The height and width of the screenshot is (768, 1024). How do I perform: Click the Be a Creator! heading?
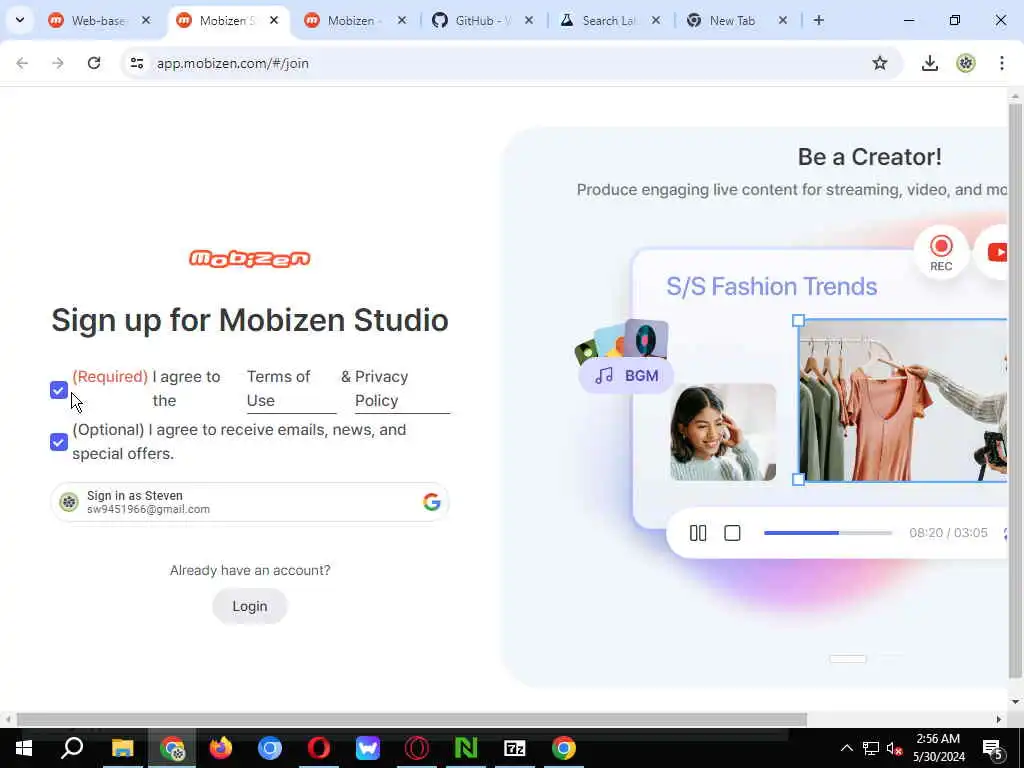[x=869, y=157]
